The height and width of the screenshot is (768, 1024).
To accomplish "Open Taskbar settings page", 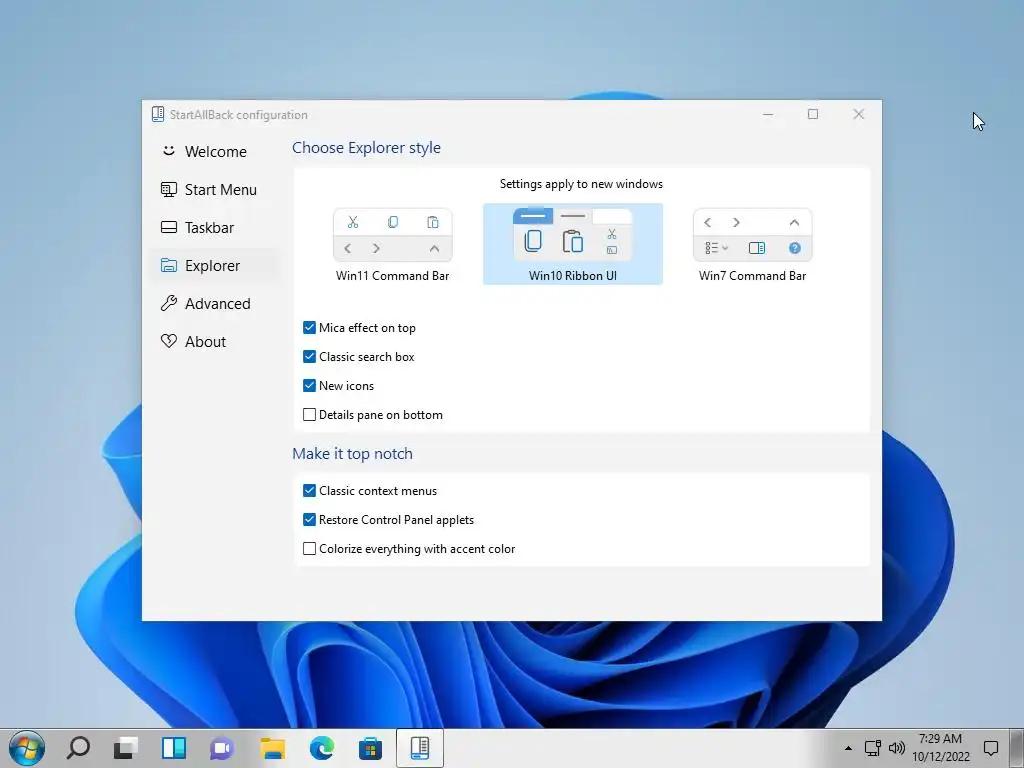I will coord(213,227).
